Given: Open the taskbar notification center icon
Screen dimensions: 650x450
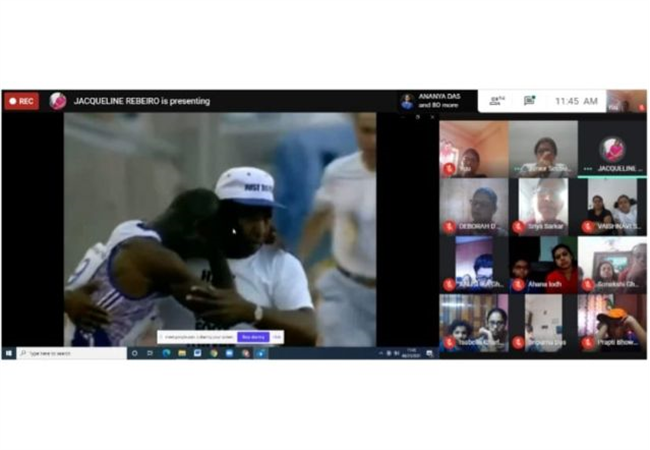Looking at the screenshot, I should tap(429, 353).
